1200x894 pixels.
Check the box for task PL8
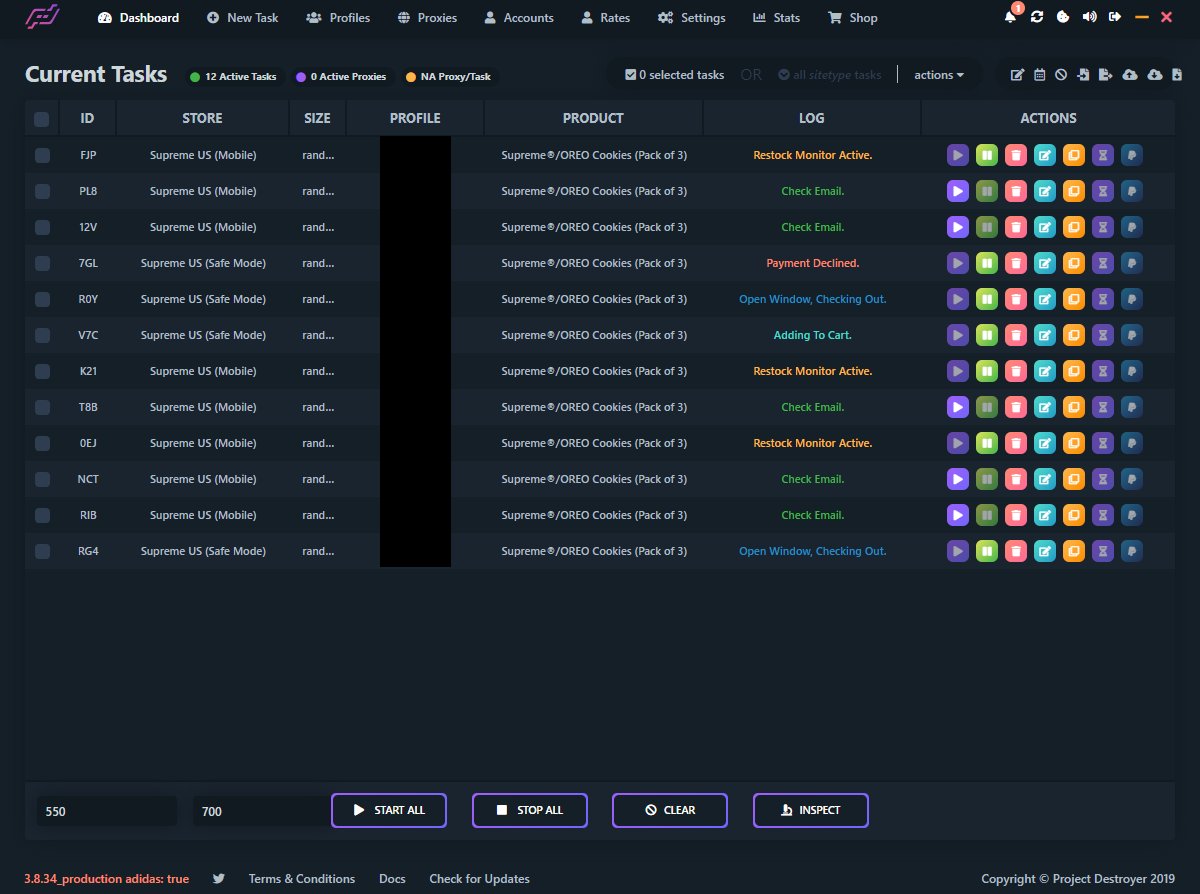tap(42, 191)
